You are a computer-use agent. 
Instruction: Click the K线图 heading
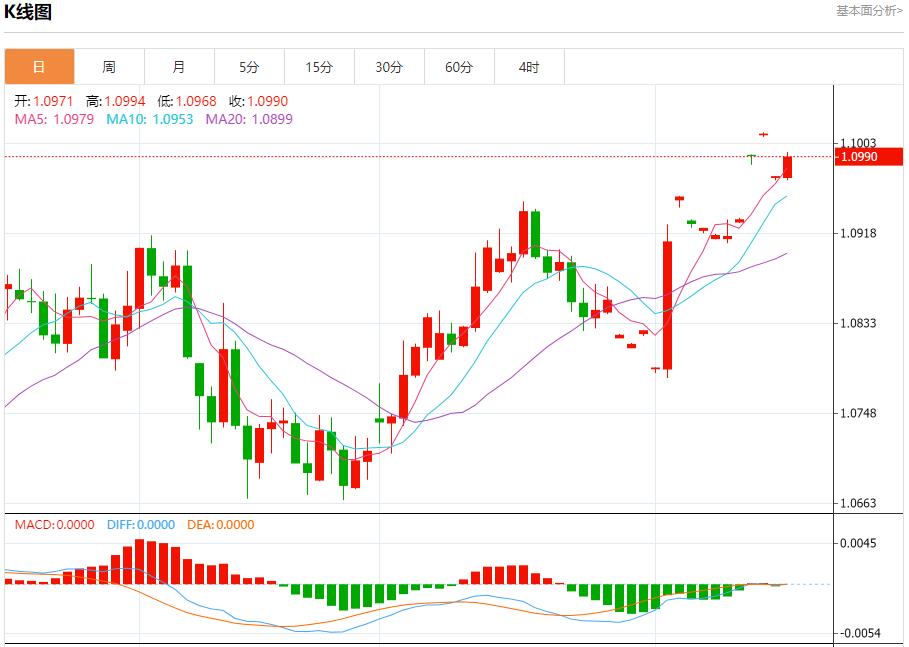pos(28,12)
